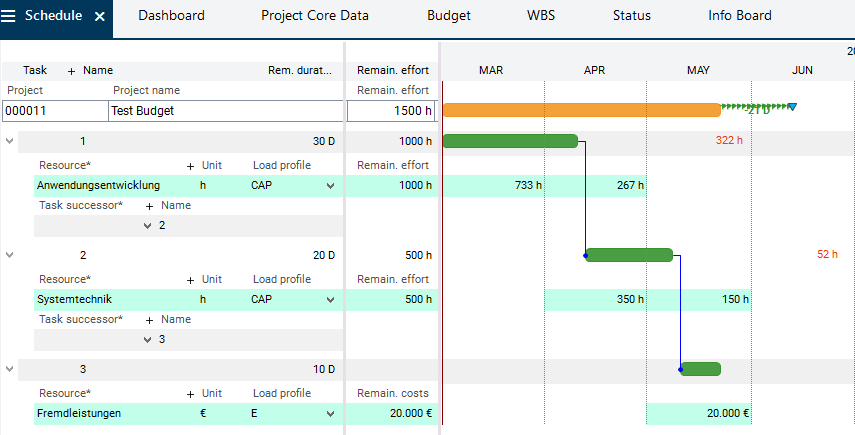Click the blue milestone triangle at project end

(792, 106)
